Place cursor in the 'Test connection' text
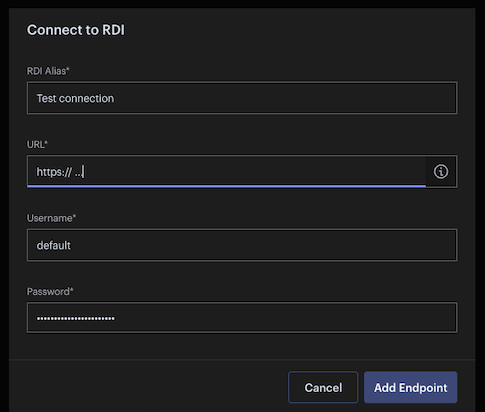Viewport: 485px width, 412px height. 75,98
